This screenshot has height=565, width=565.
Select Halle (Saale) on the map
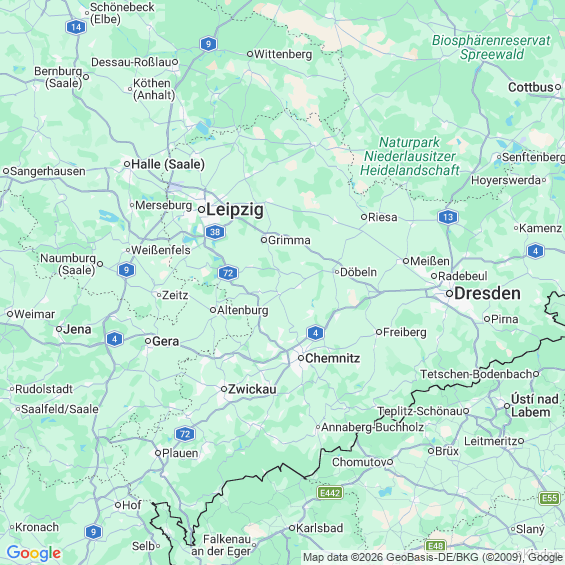[x=168, y=164]
